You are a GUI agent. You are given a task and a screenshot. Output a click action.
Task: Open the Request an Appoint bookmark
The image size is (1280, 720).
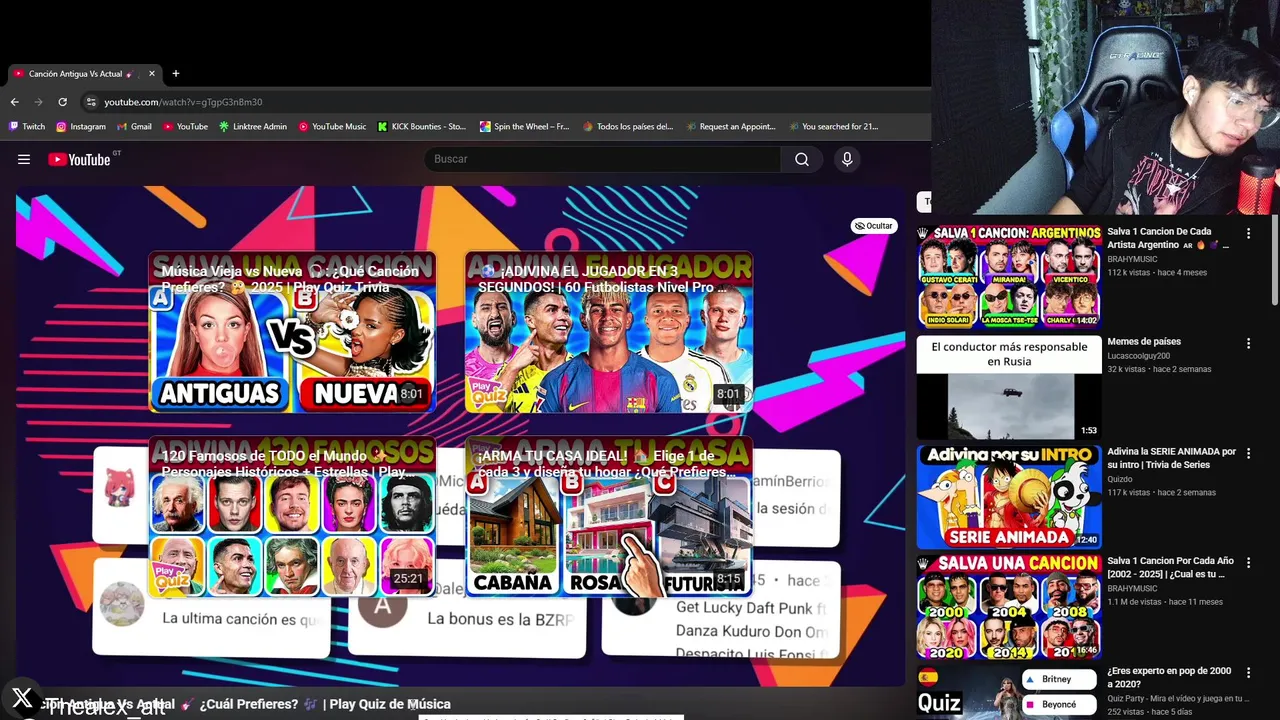[x=730, y=127]
